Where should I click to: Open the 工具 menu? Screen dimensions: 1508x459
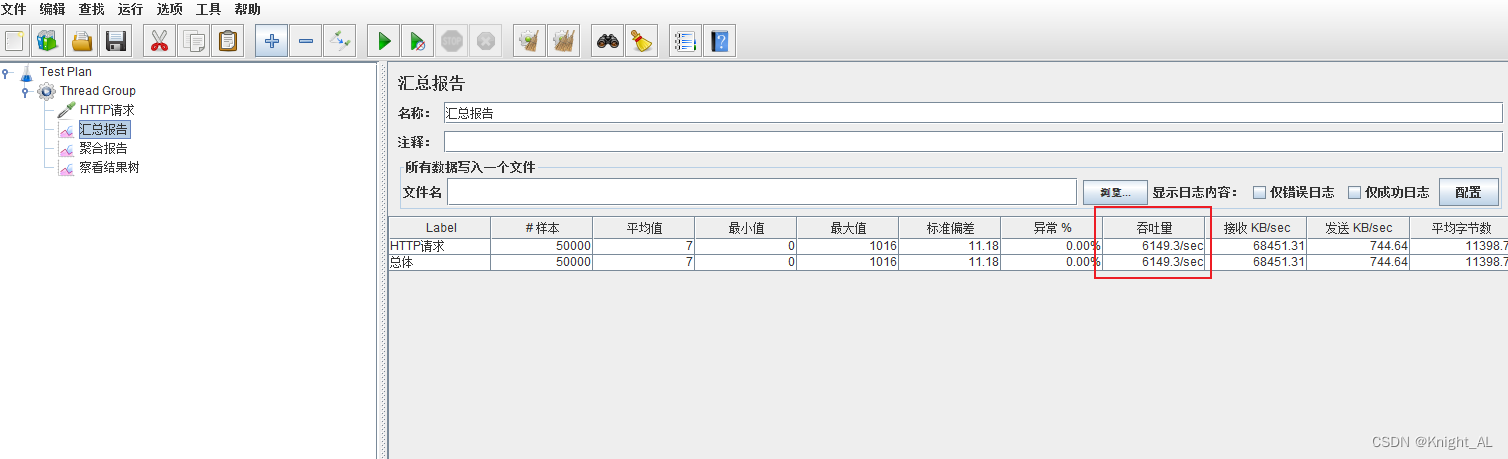coord(208,9)
